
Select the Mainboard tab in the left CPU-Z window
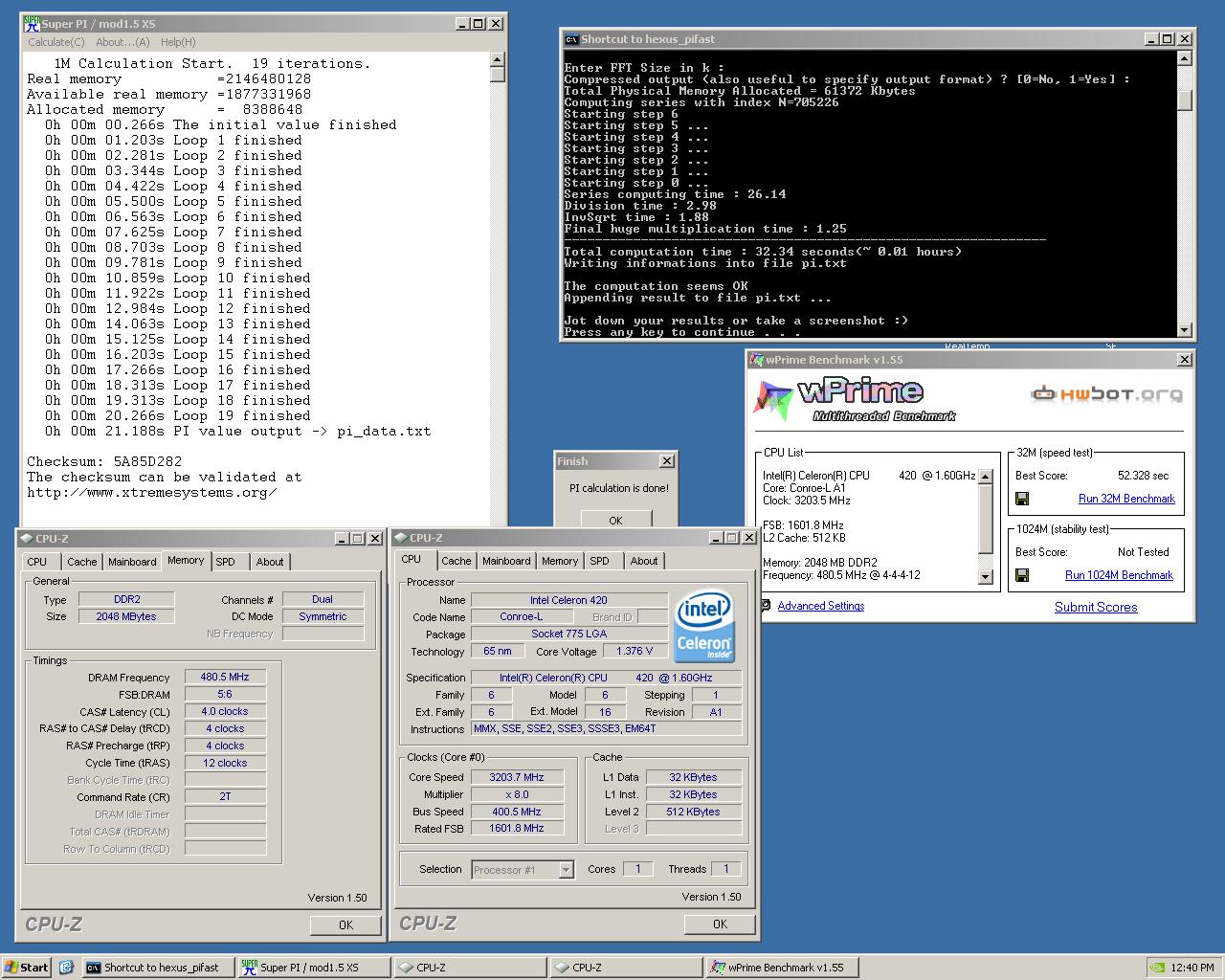point(132,562)
